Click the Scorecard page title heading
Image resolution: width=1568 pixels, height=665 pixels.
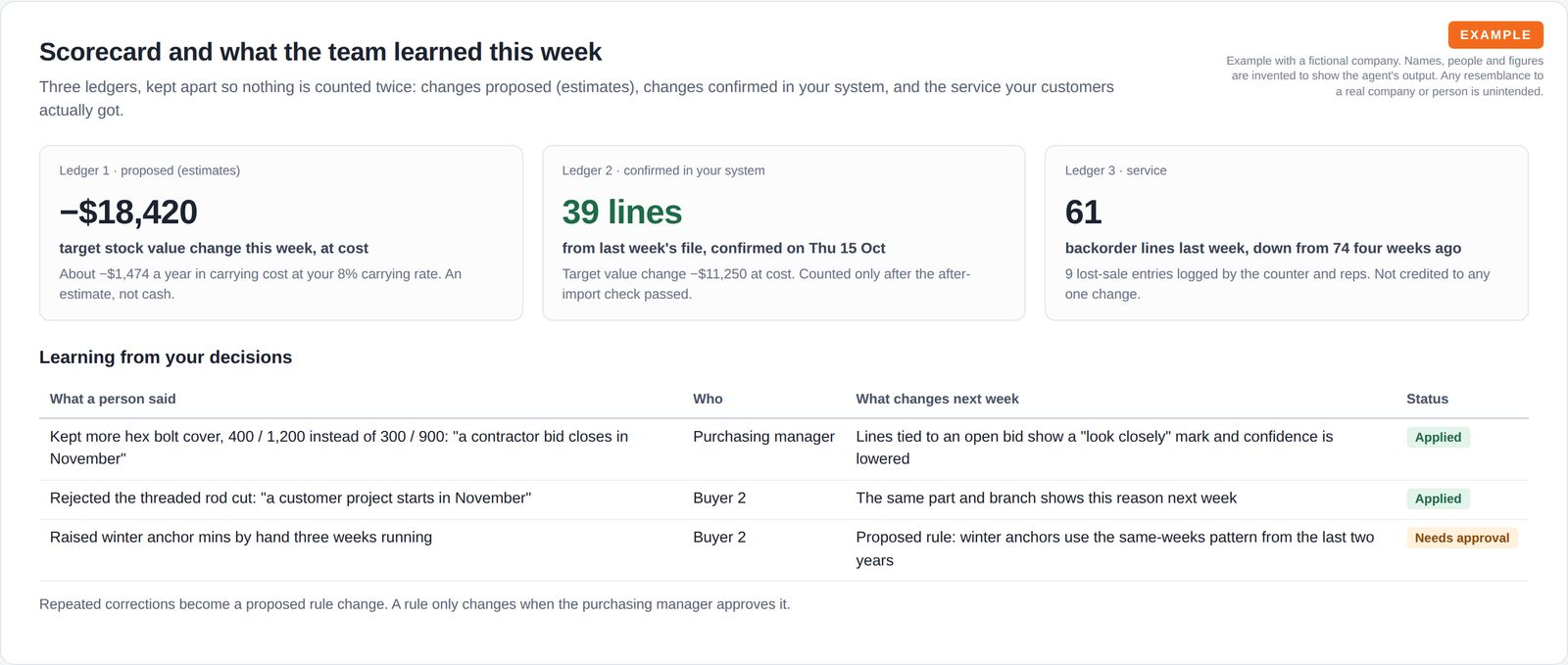coord(320,52)
